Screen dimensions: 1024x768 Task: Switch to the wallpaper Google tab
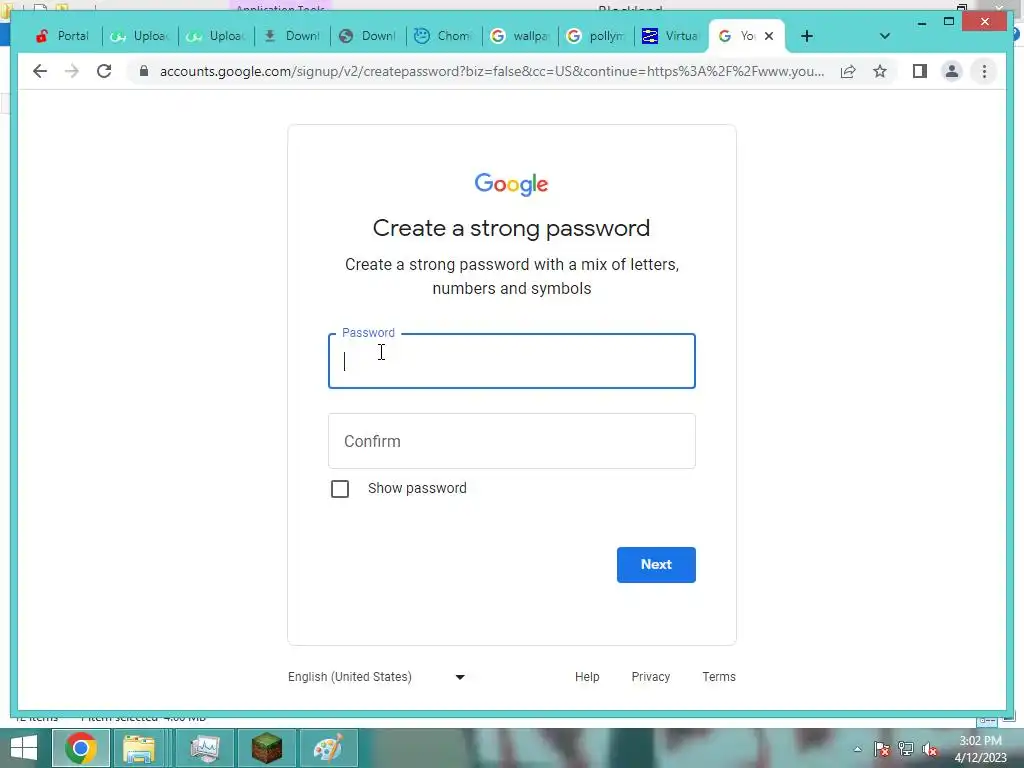point(520,36)
